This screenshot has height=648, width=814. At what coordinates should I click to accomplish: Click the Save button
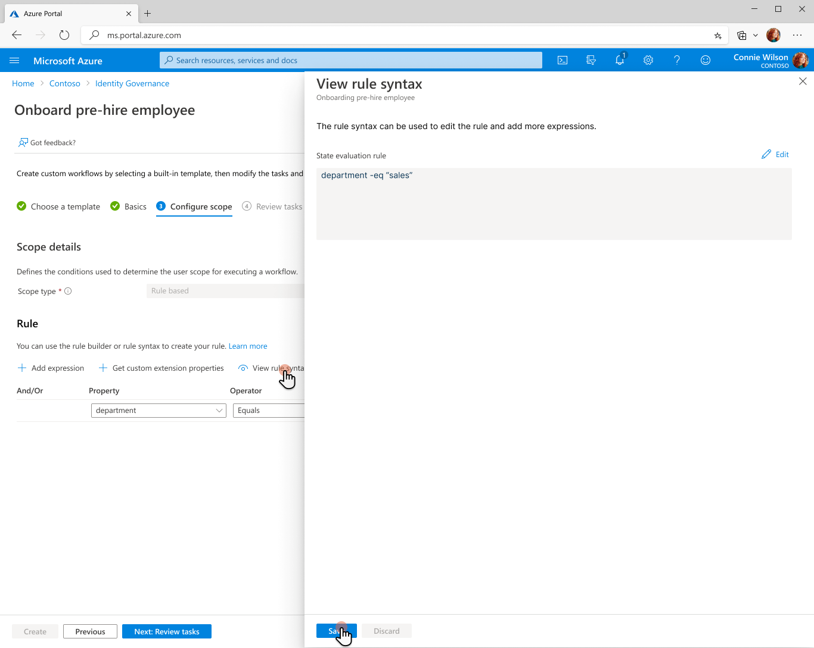point(336,631)
